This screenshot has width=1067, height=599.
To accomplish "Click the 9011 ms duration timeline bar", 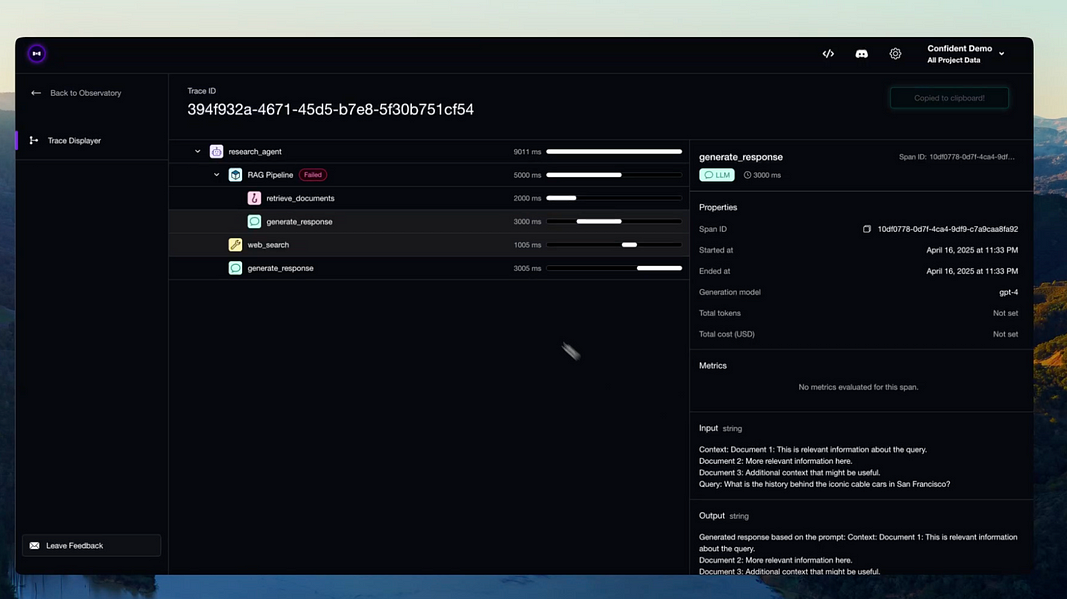I will 614,151.
